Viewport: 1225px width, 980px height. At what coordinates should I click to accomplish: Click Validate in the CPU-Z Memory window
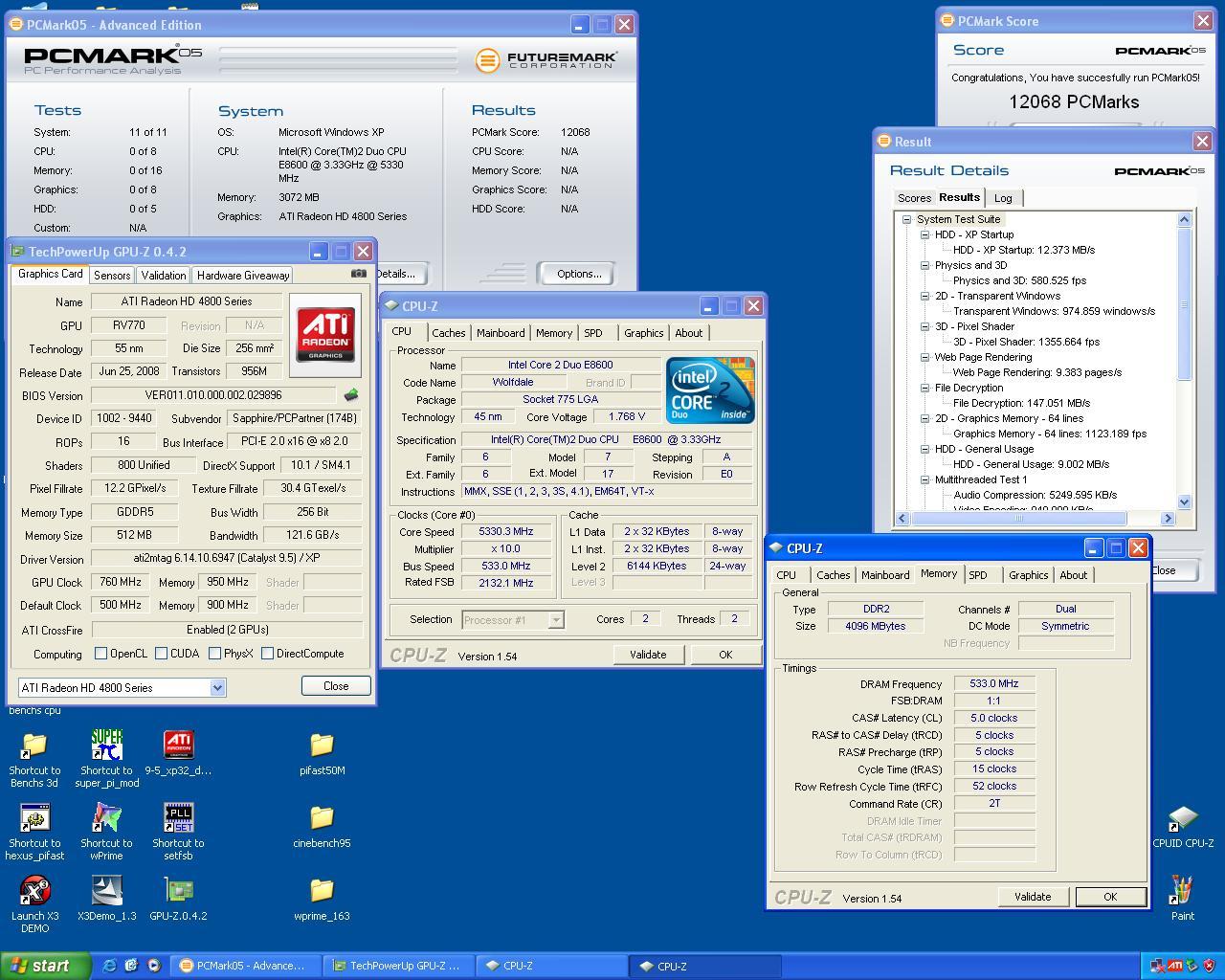(1033, 897)
